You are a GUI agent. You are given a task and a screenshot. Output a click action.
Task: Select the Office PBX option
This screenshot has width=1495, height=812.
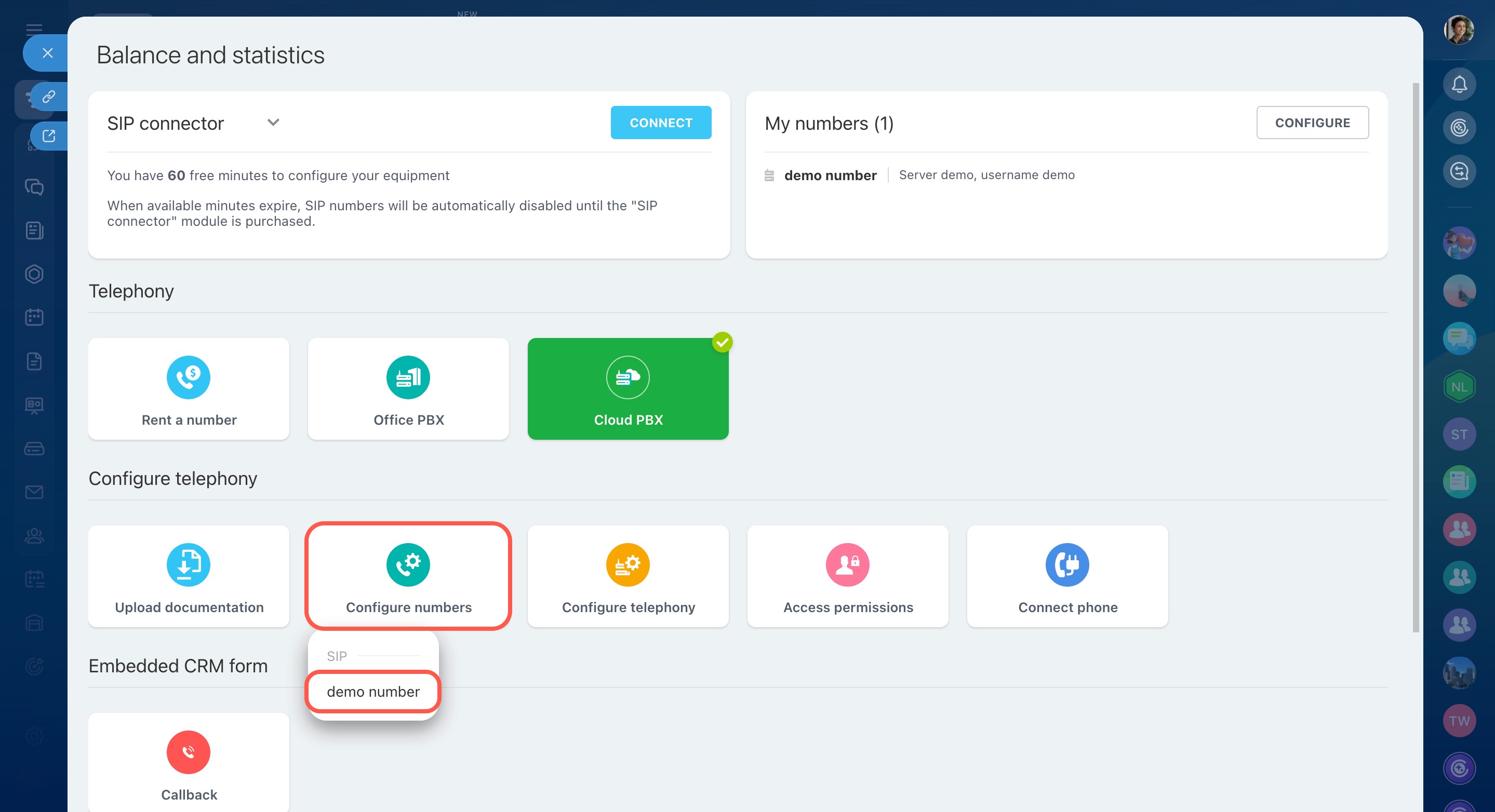pos(408,388)
